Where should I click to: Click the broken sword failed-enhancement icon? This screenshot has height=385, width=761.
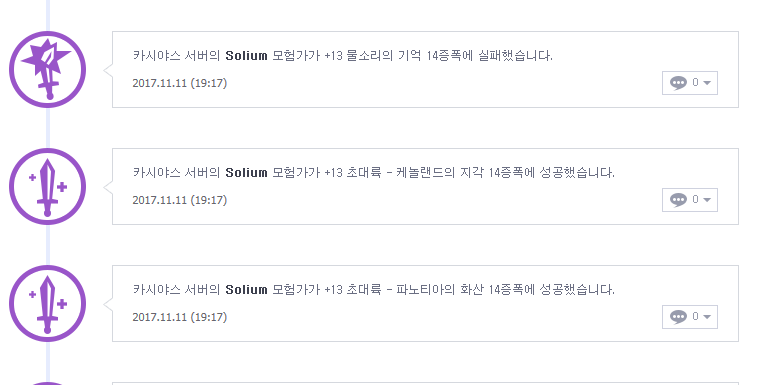(48, 69)
